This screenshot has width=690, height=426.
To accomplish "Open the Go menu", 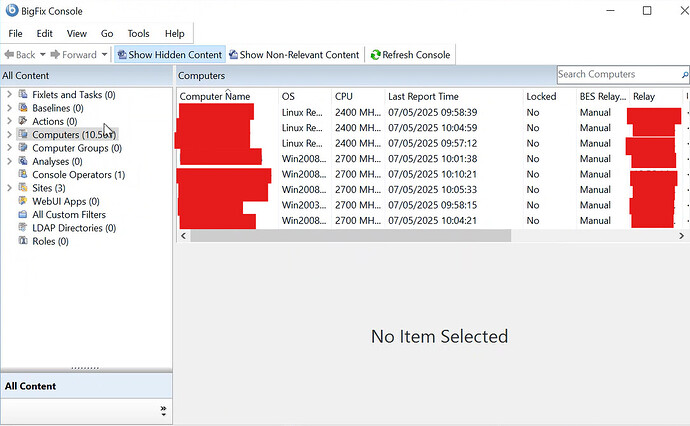I will click(x=107, y=33).
